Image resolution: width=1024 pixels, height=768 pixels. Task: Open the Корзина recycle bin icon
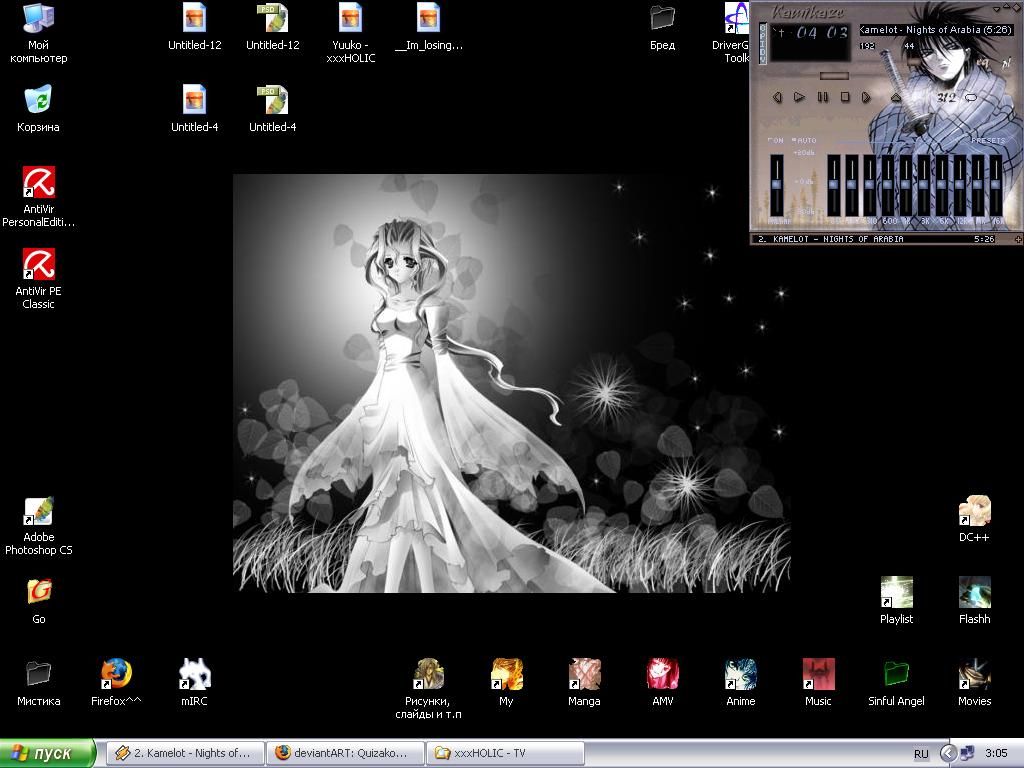pyautogui.click(x=38, y=108)
